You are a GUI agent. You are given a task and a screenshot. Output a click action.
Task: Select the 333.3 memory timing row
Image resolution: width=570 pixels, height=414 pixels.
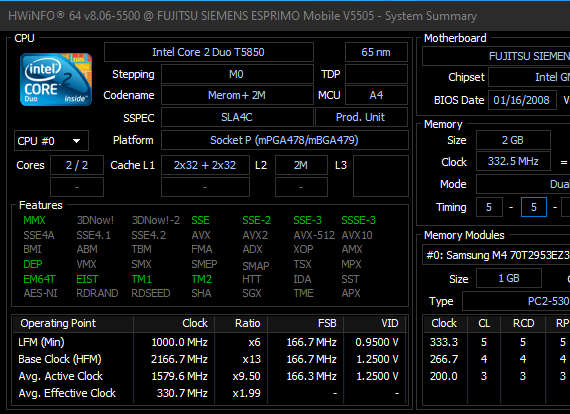pos(497,342)
